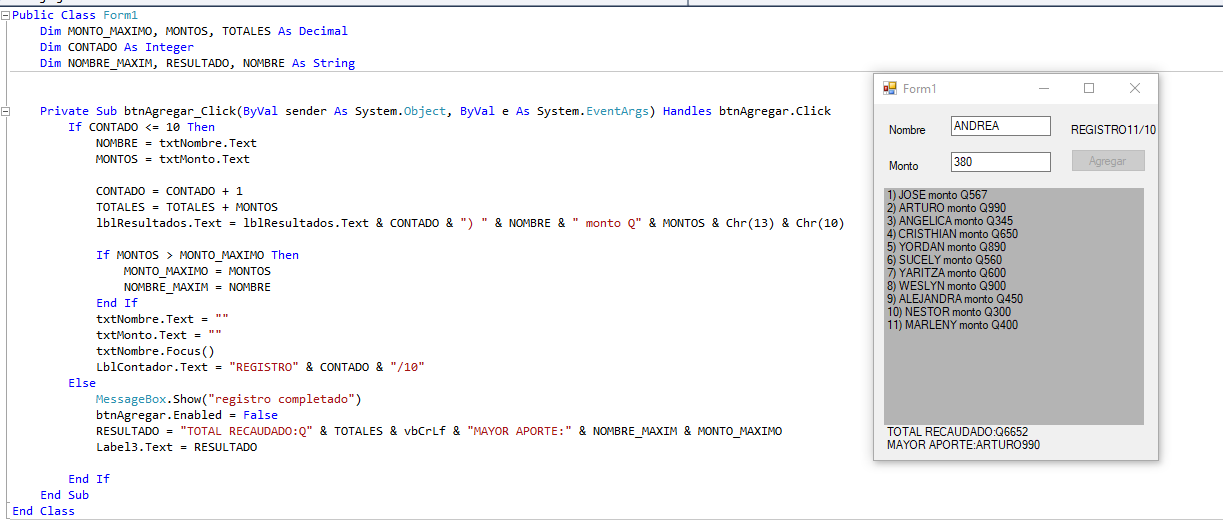Screen dimensions: 1223x531
Task: Select the row "3) ANGELICA monto Q345"
Action: pyautogui.click(x=950, y=221)
